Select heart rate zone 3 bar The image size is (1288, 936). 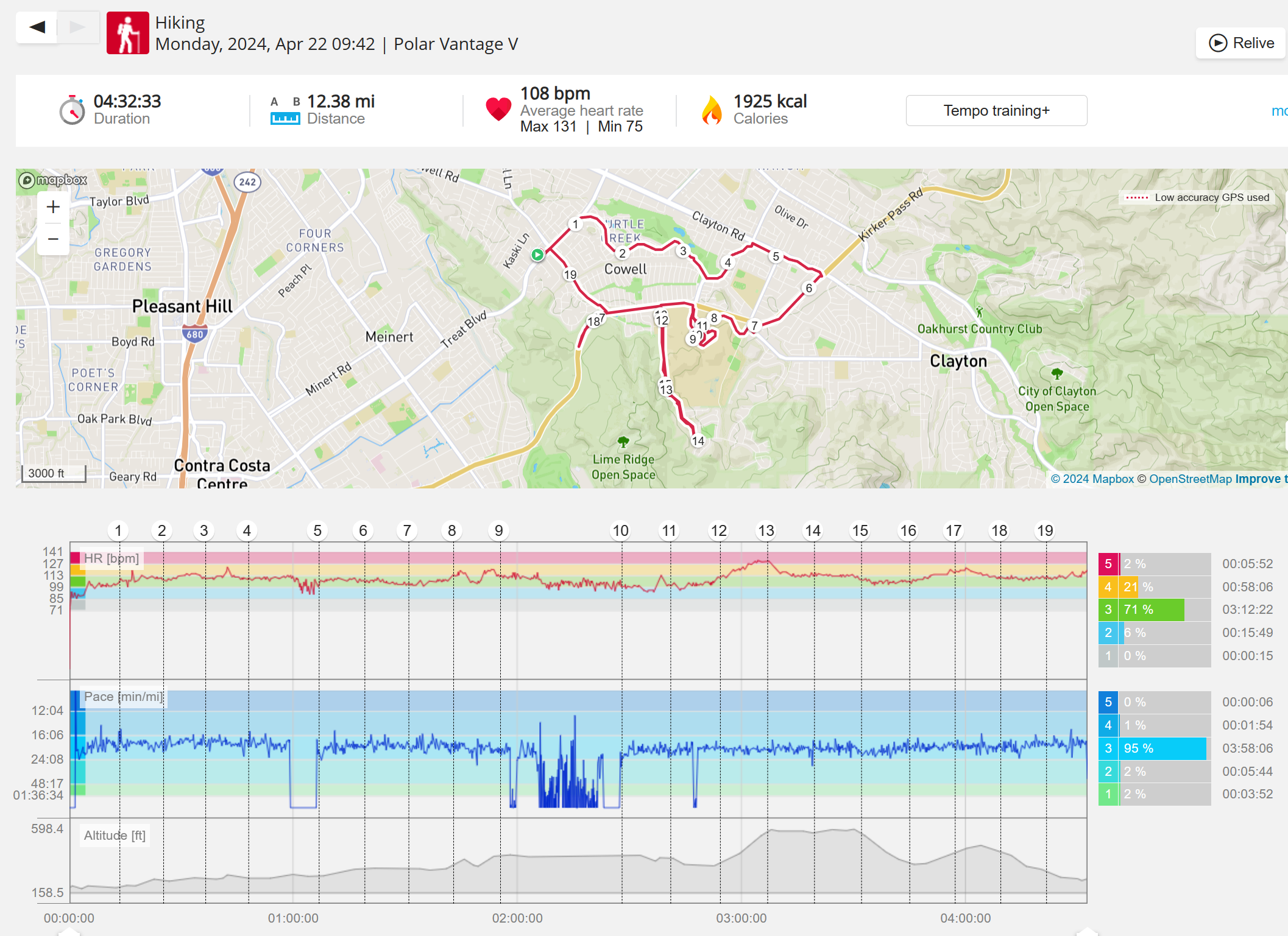(x=1153, y=610)
